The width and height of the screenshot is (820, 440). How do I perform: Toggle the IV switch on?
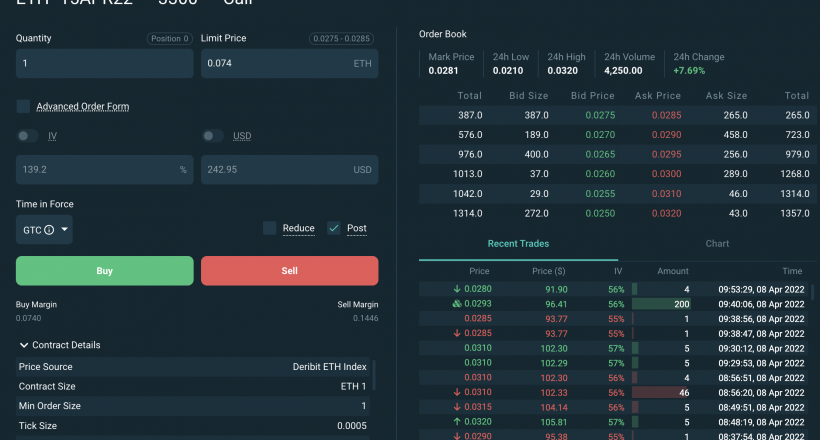pyautogui.click(x=27, y=136)
